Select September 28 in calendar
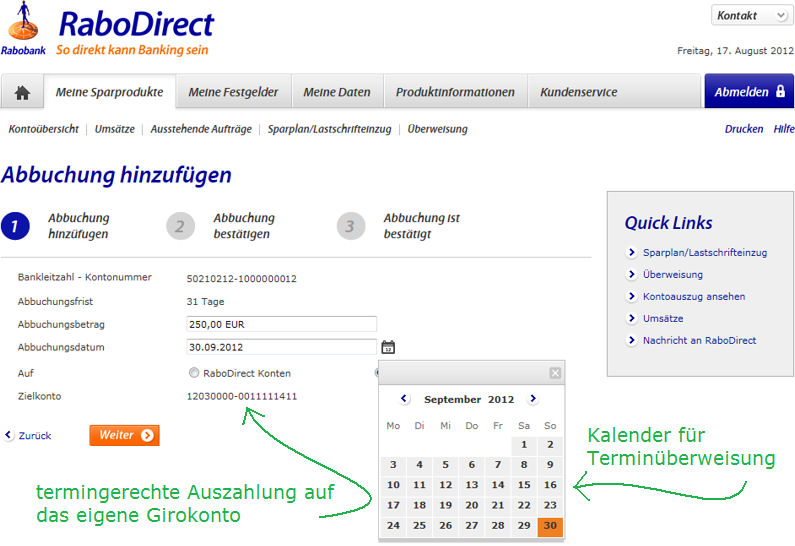The height and width of the screenshot is (546, 795). click(498, 526)
